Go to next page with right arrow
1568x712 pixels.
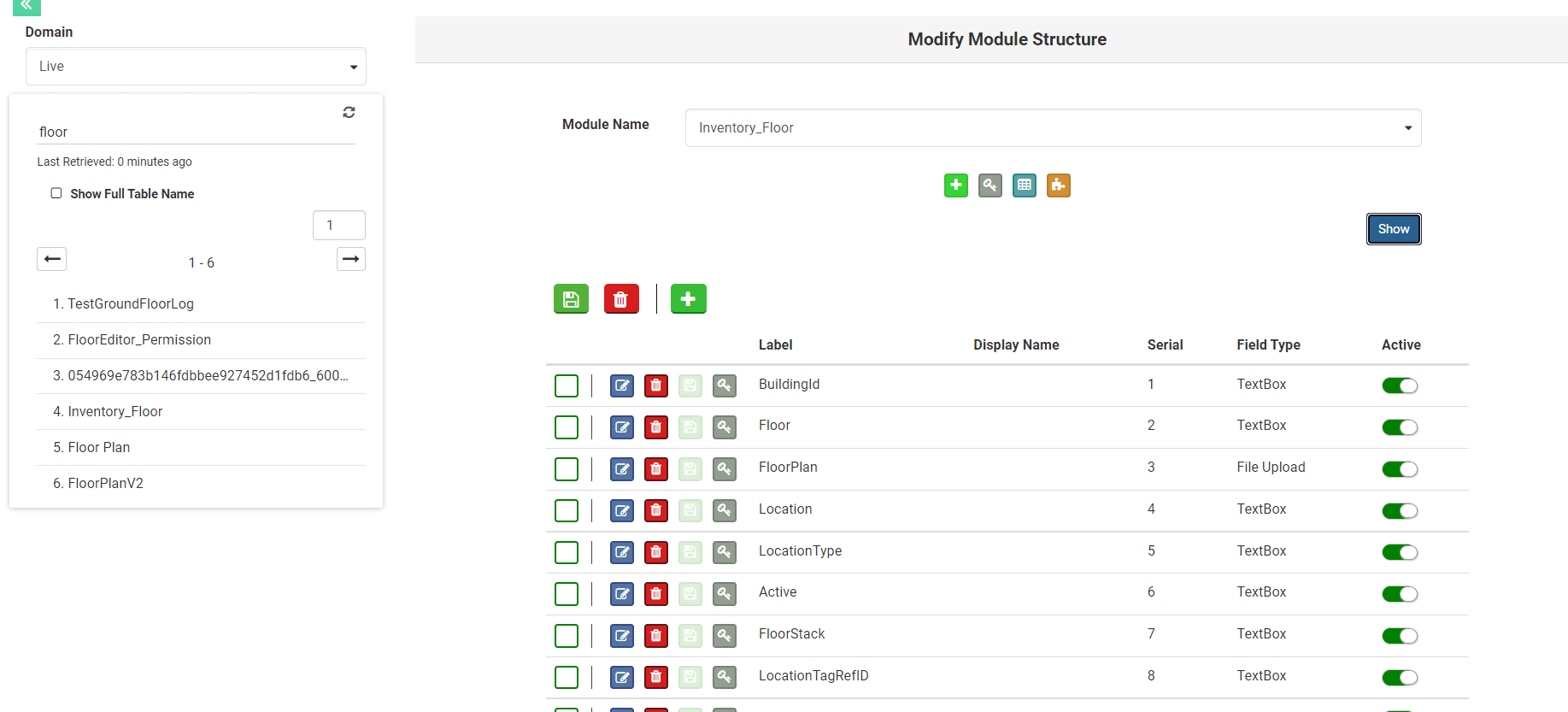pos(351,259)
